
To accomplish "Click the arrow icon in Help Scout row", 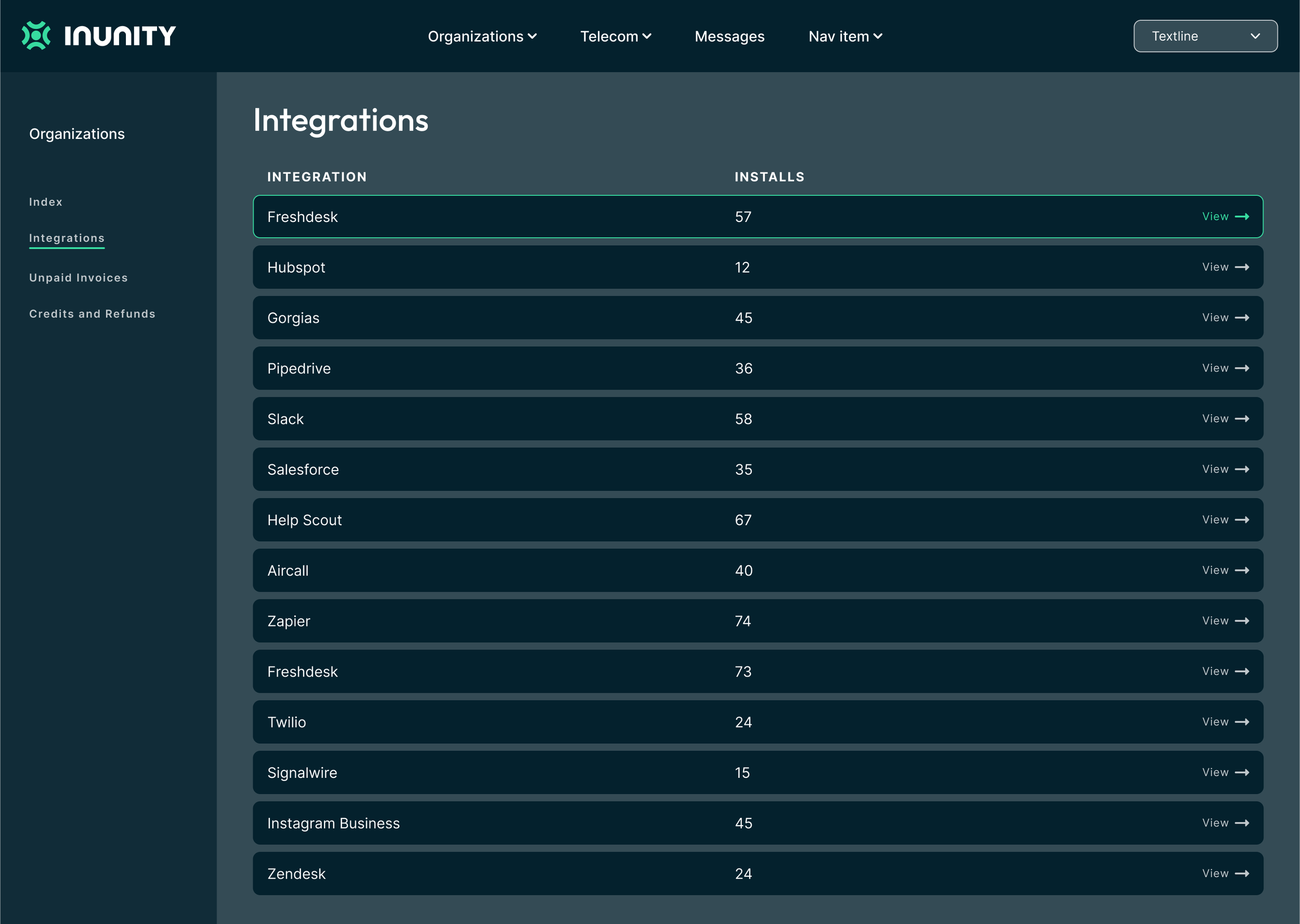I will click(x=1242, y=520).
